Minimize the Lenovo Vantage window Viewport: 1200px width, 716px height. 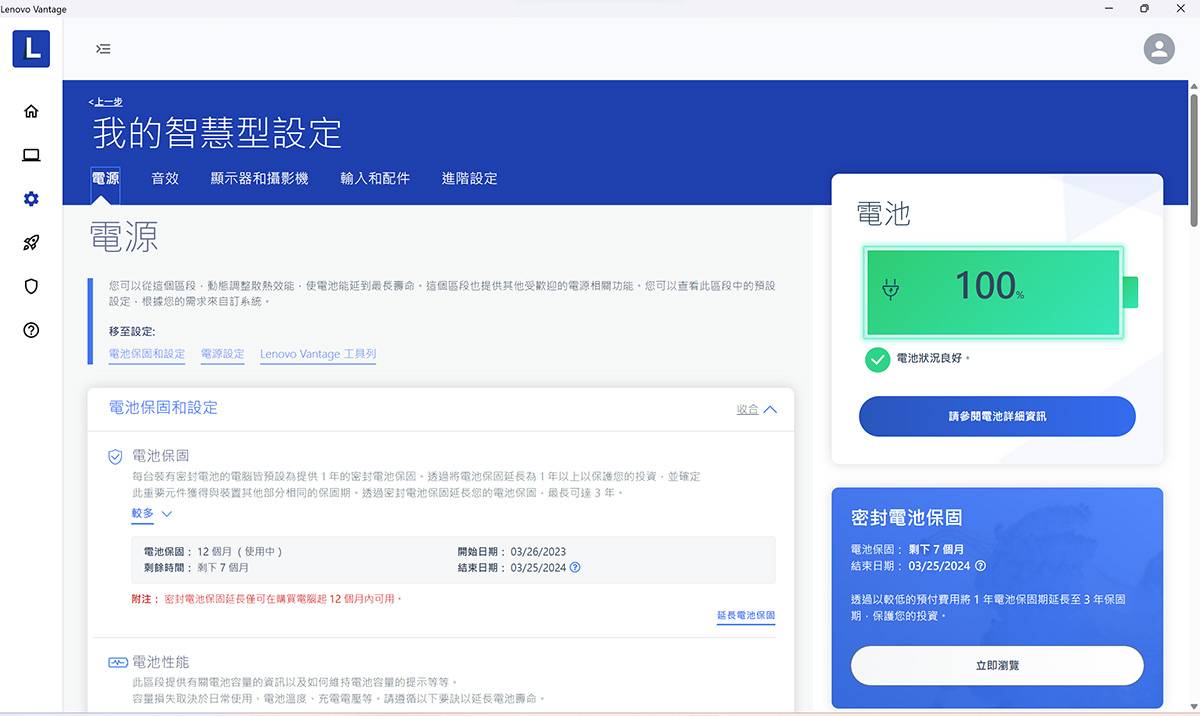pos(1109,9)
